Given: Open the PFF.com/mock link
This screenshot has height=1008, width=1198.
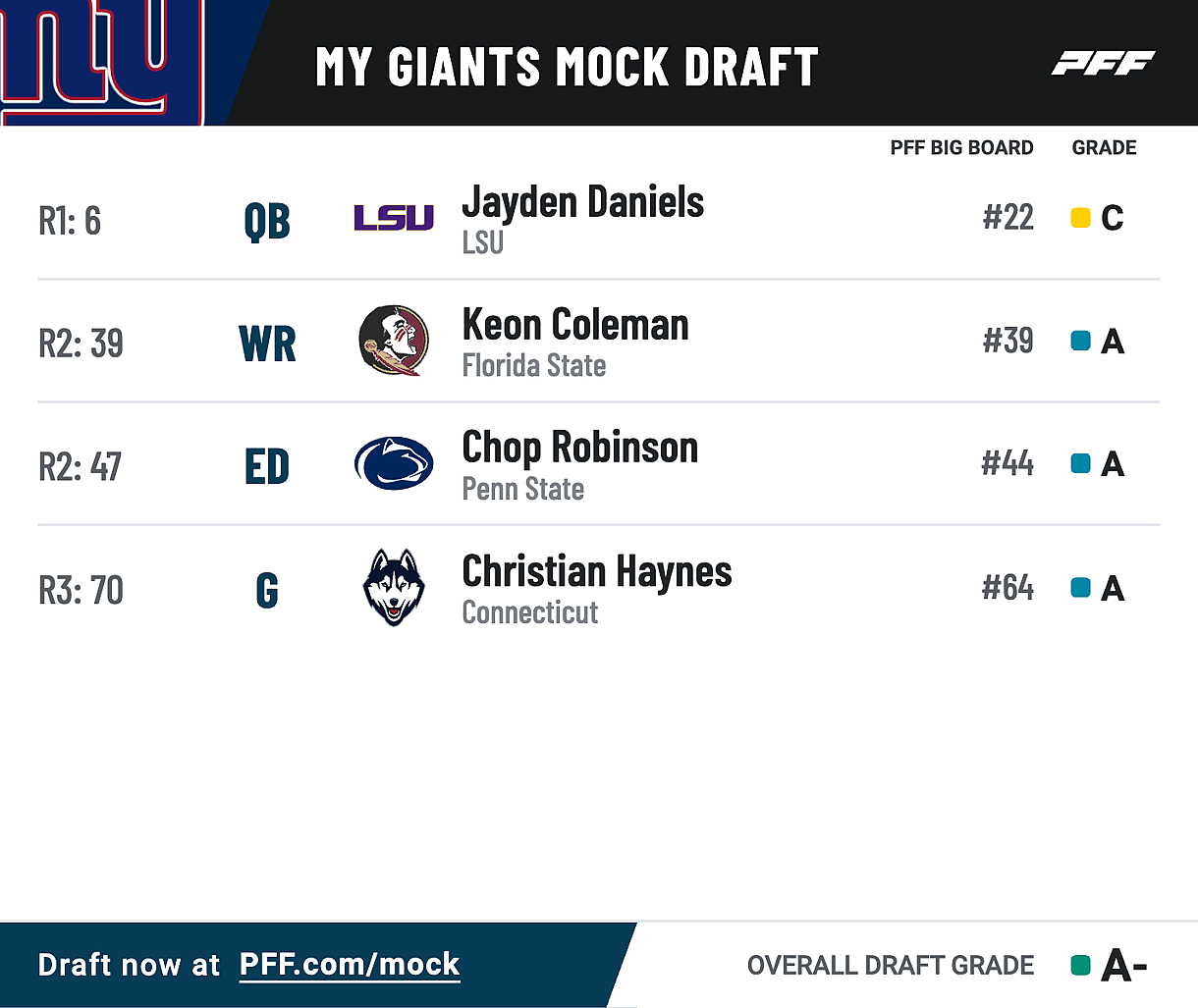Looking at the screenshot, I should [350, 965].
